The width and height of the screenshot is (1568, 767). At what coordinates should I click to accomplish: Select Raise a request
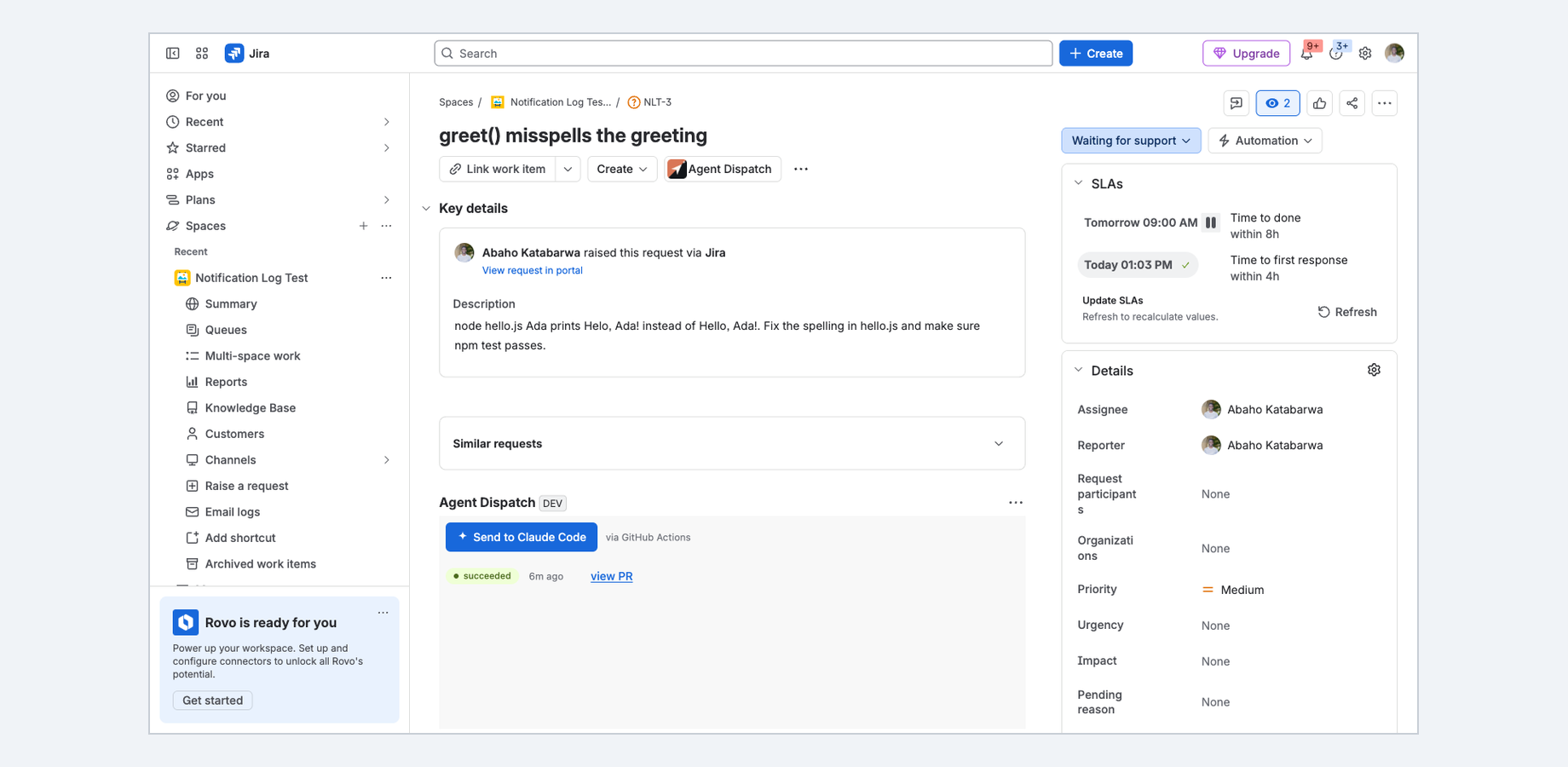(246, 486)
